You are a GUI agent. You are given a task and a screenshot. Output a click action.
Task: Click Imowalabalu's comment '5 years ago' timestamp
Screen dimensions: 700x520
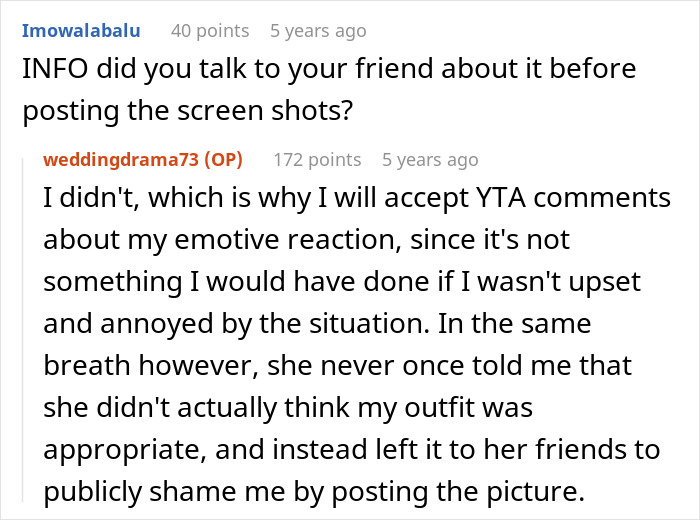coord(318,31)
